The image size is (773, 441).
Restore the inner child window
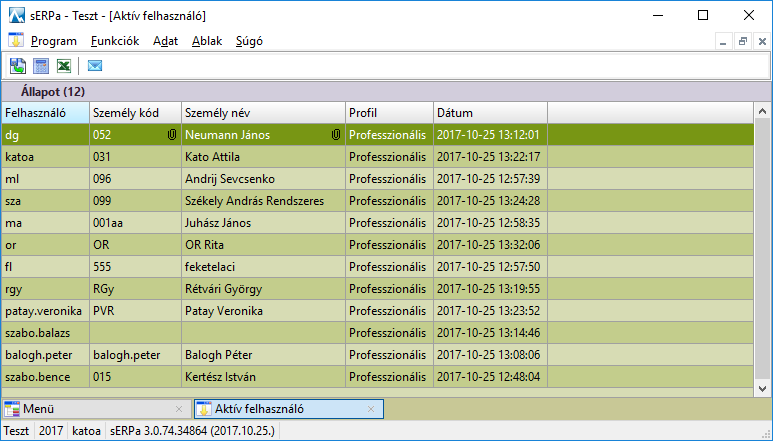pyautogui.click(x=742, y=42)
